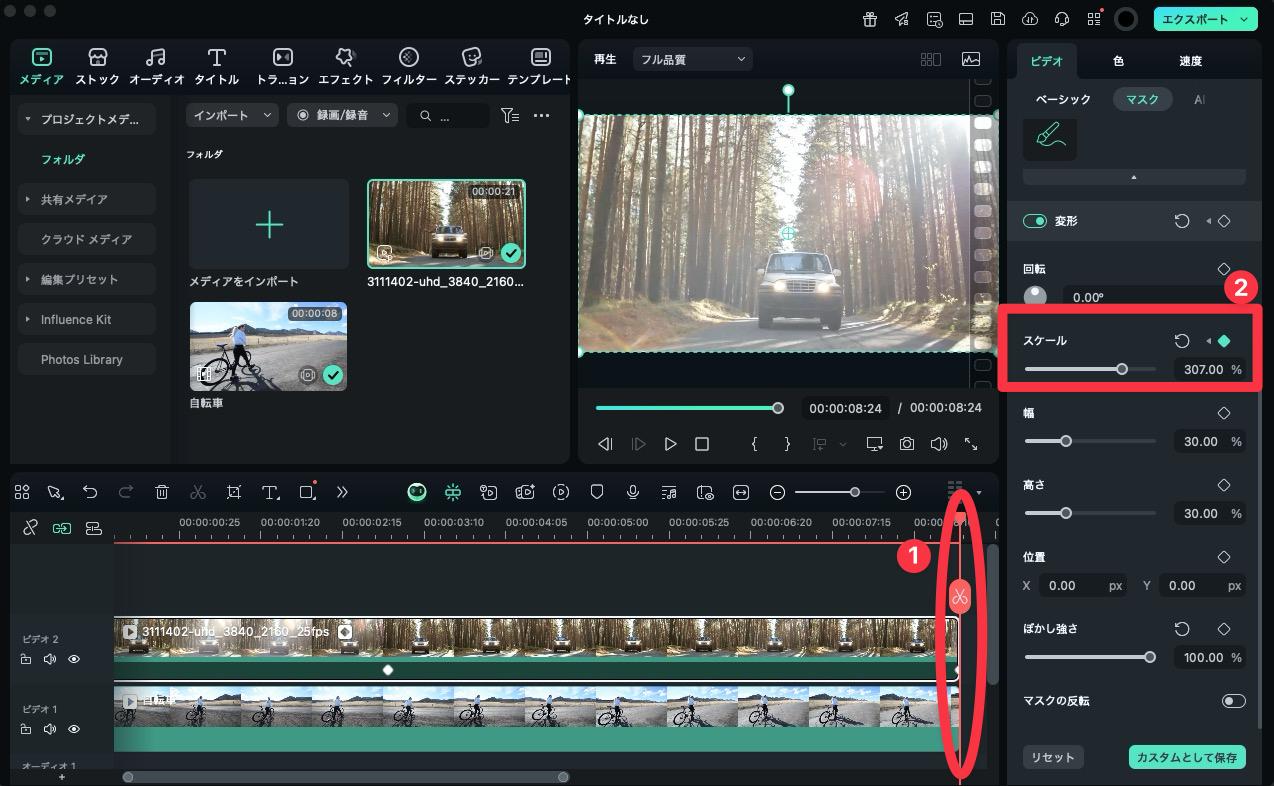Open the Audio library tab
This screenshot has width=1274, height=786.
[x=156, y=66]
